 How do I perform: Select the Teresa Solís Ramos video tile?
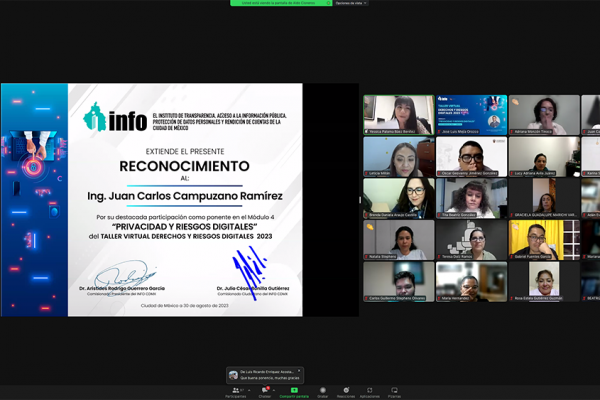[471, 240]
